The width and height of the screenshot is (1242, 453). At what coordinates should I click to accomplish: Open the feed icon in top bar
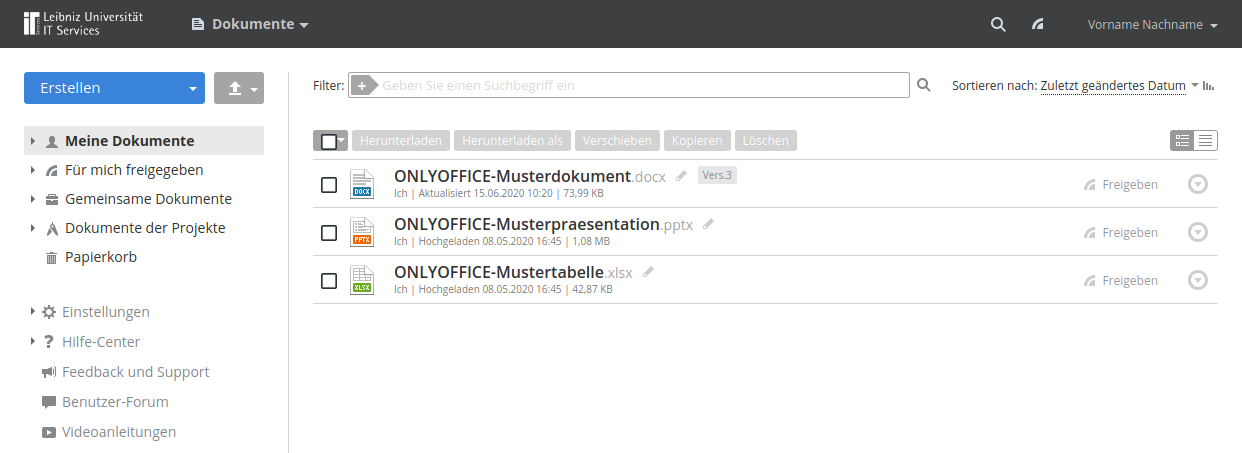coord(1039,25)
